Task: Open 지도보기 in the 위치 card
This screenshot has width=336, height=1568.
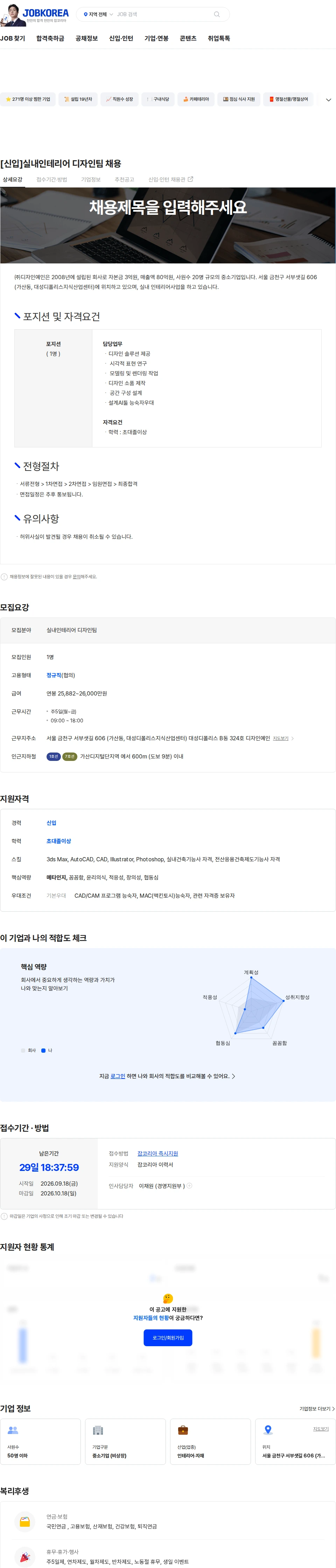Action: [321, 1429]
